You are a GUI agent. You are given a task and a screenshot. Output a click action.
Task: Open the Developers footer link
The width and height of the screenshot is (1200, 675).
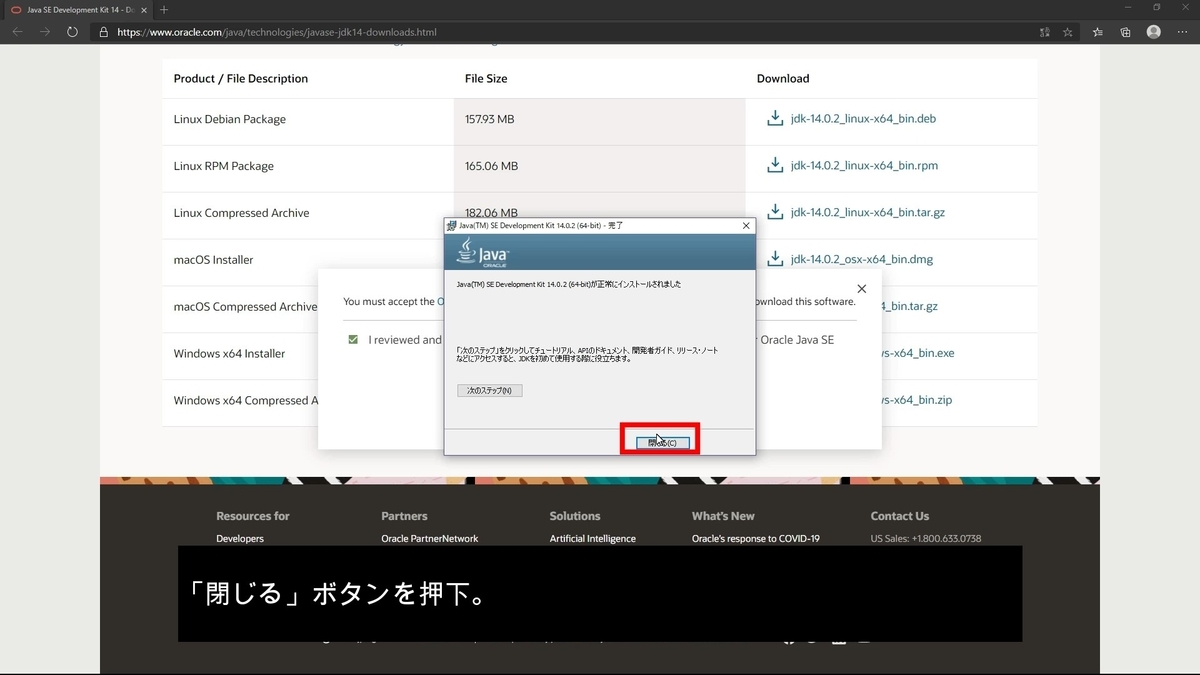point(240,538)
